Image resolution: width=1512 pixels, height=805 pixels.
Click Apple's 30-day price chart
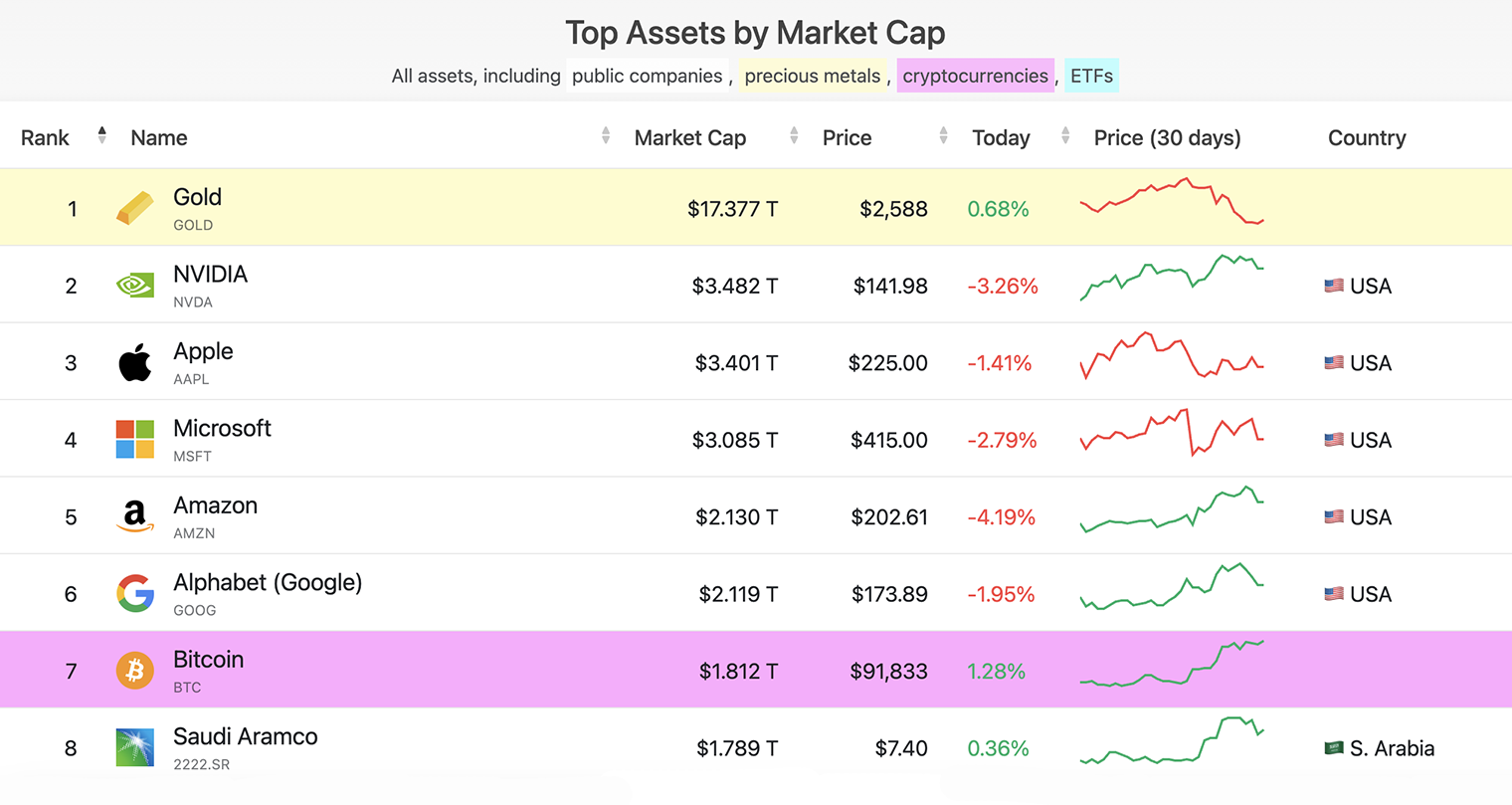(x=1172, y=355)
